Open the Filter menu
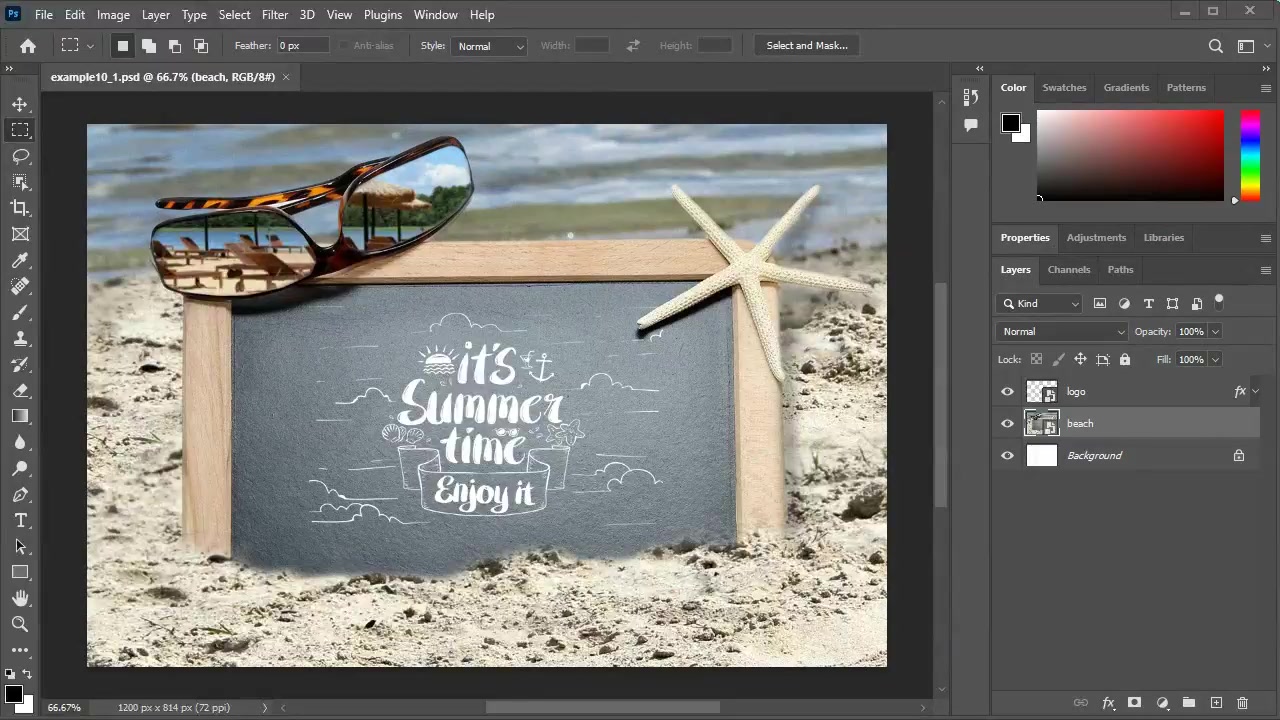The image size is (1280, 720). [x=274, y=15]
